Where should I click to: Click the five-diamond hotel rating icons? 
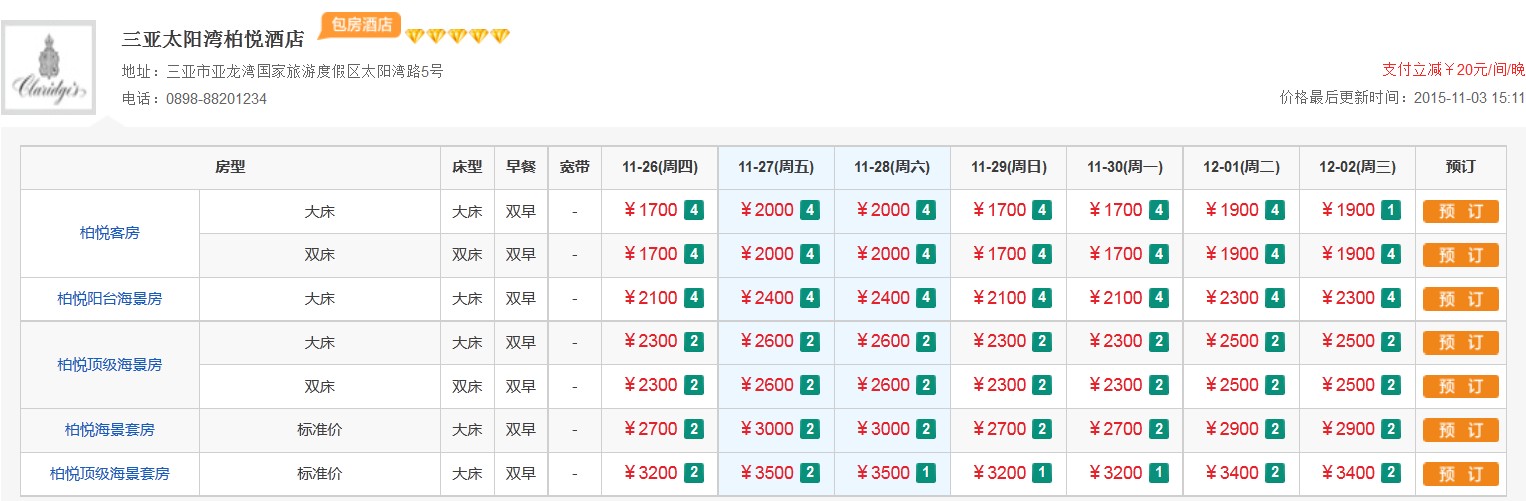coord(457,37)
